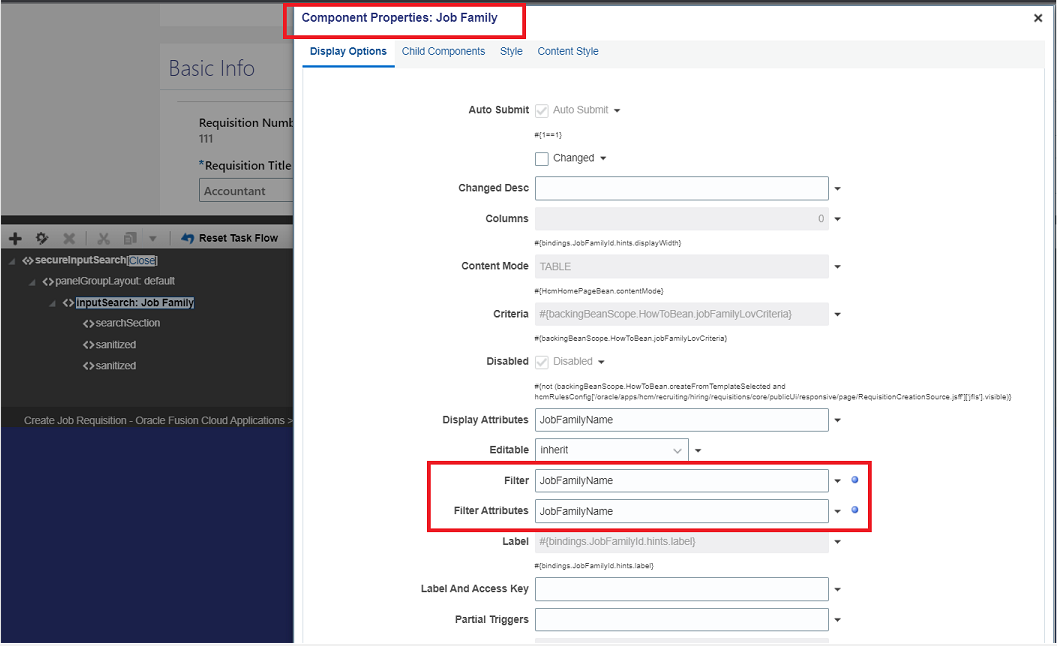Switch to the Child Components tab
The height and width of the screenshot is (646, 1057).
pos(443,50)
